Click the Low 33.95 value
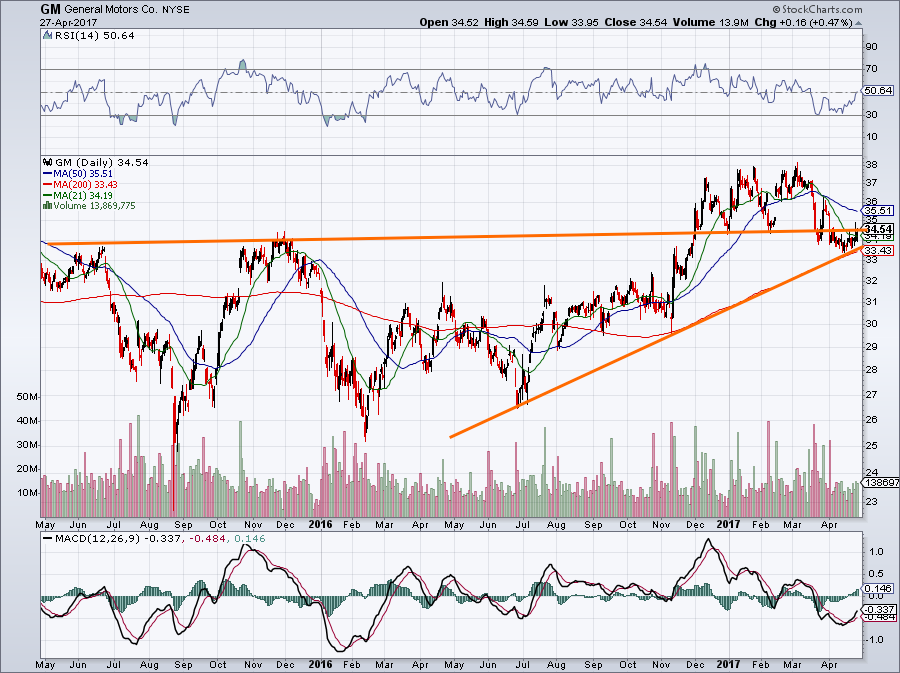The image size is (900, 673). point(571,22)
